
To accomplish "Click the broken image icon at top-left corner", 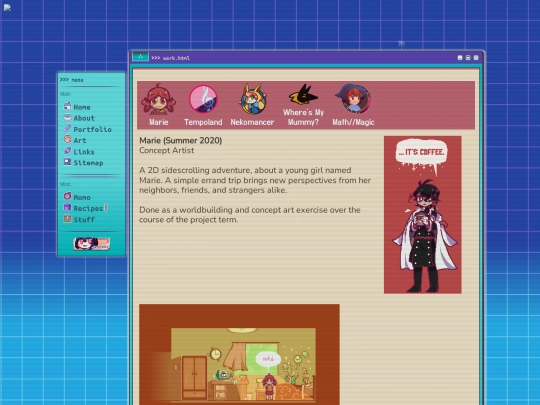I will click(x=7, y=8).
